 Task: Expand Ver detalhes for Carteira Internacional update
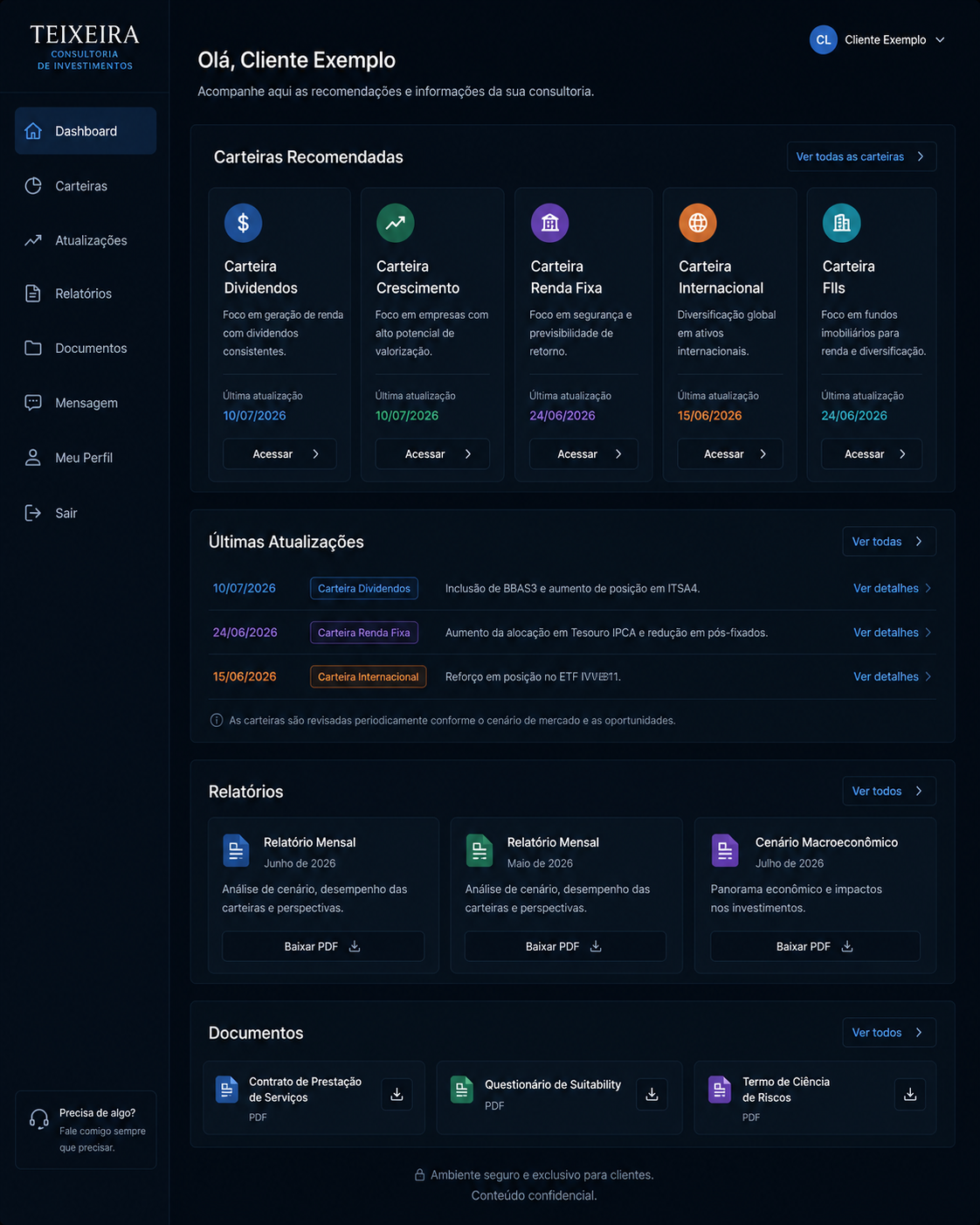[x=892, y=676]
